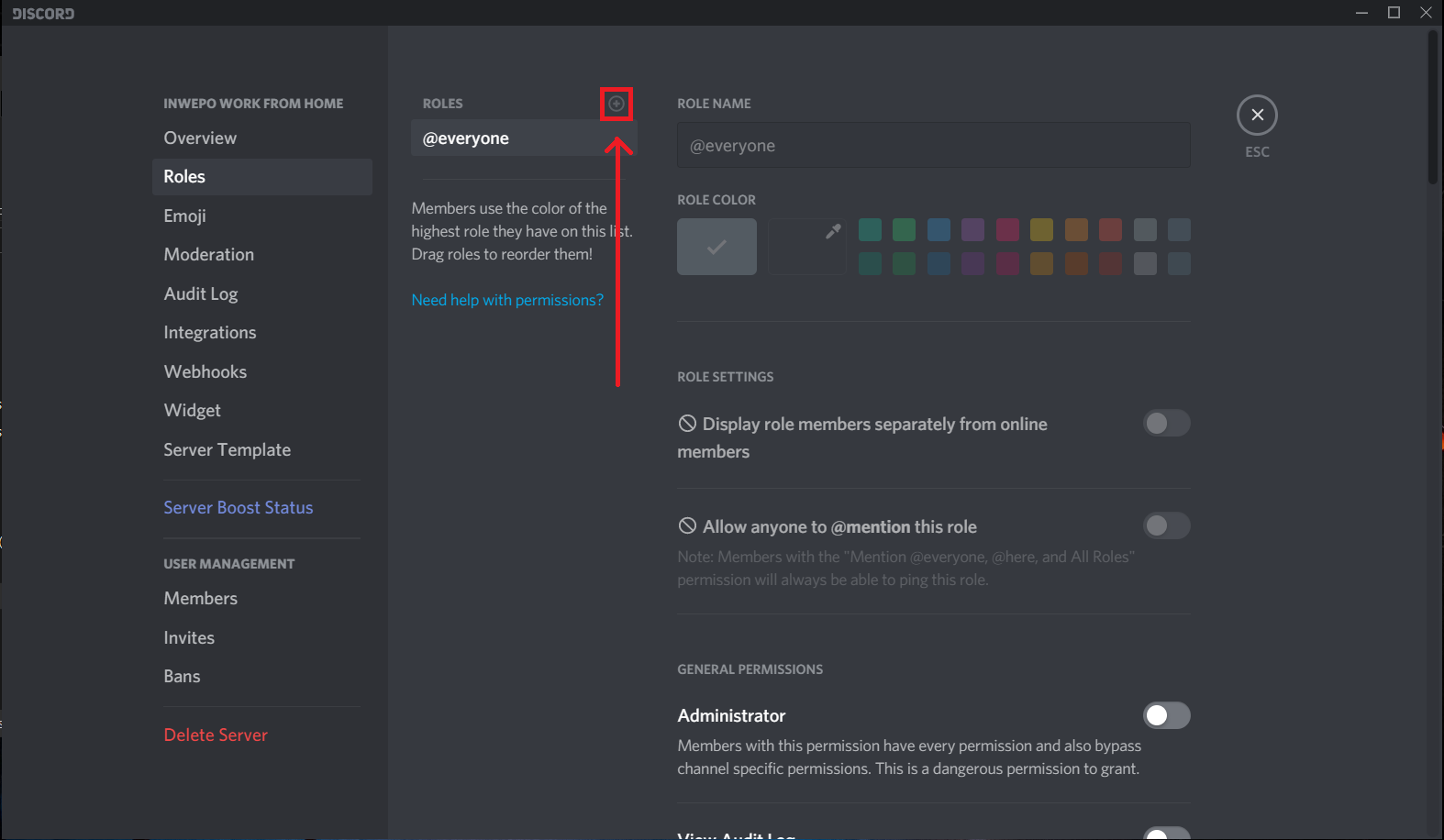Click Delete Server
1444x840 pixels.
(x=216, y=735)
